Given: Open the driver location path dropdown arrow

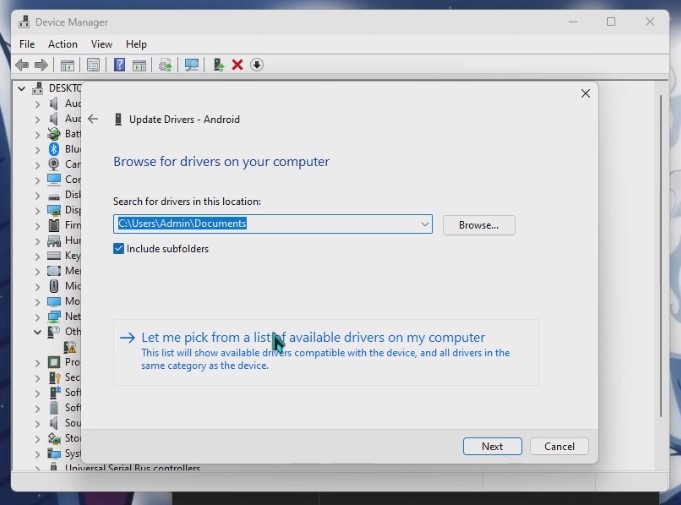Looking at the screenshot, I should click(x=425, y=224).
